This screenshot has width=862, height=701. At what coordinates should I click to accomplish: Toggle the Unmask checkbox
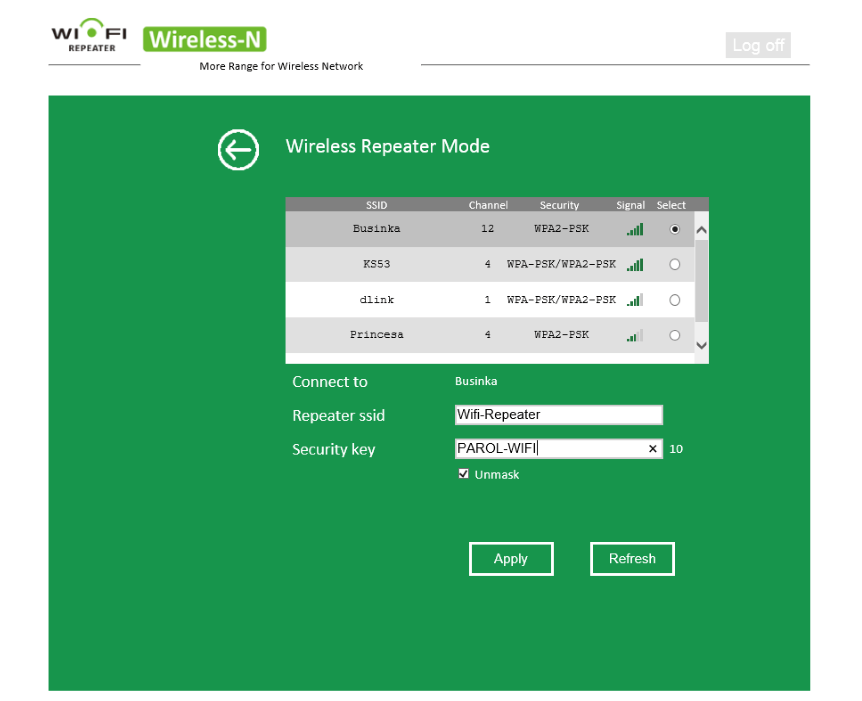464,474
